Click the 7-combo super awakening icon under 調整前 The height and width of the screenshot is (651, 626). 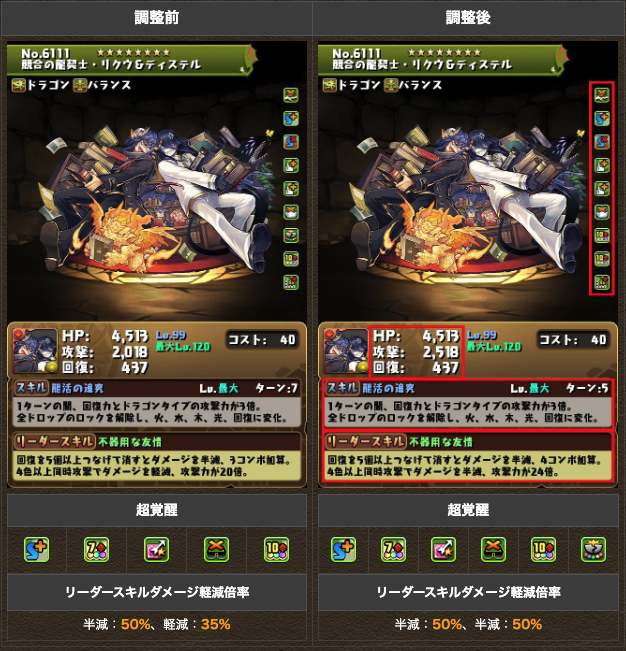tap(96, 549)
